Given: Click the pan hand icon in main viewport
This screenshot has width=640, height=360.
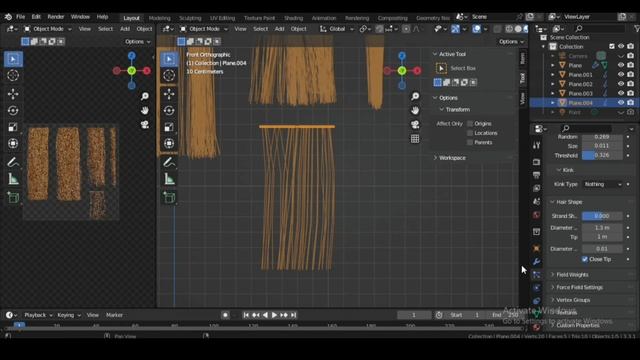Looking at the screenshot, I should (415, 110).
